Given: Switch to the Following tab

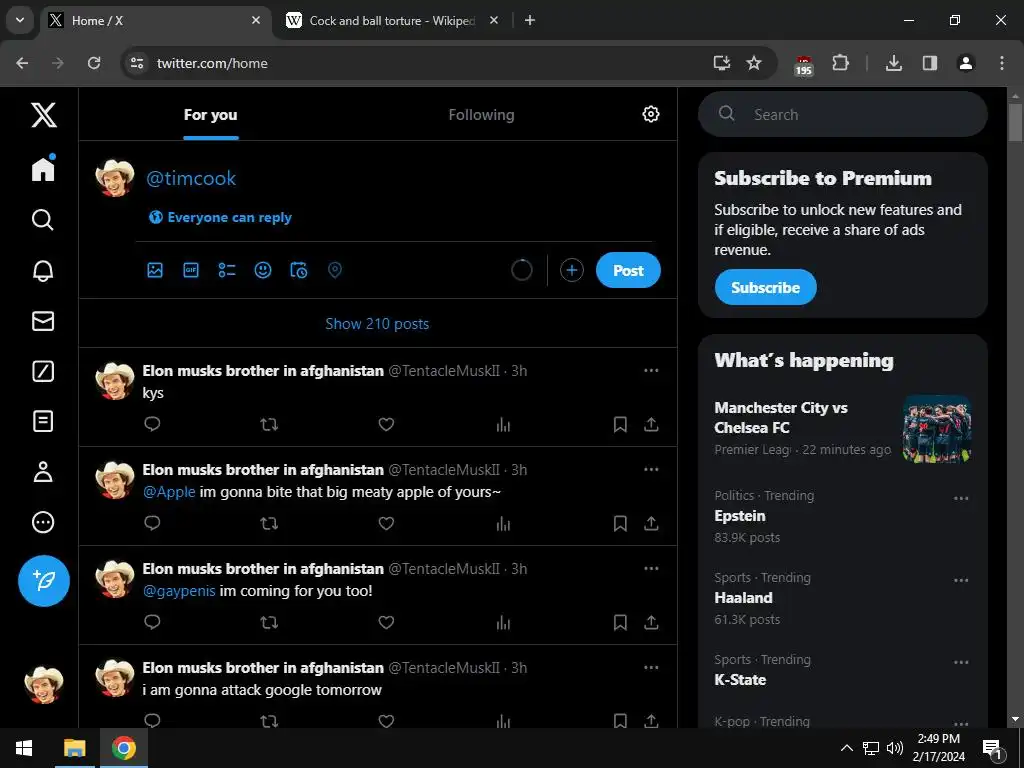Looking at the screenshot, I should point(481,115).
